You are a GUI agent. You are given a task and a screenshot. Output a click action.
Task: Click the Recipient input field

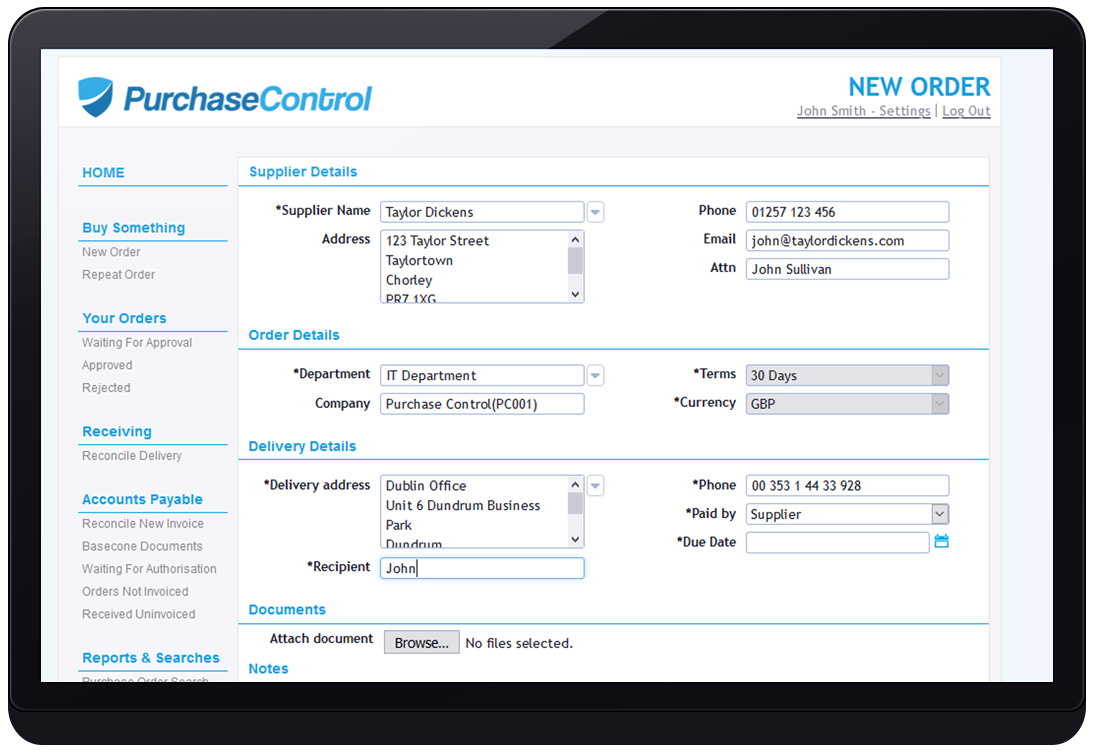tap(482, 568)
